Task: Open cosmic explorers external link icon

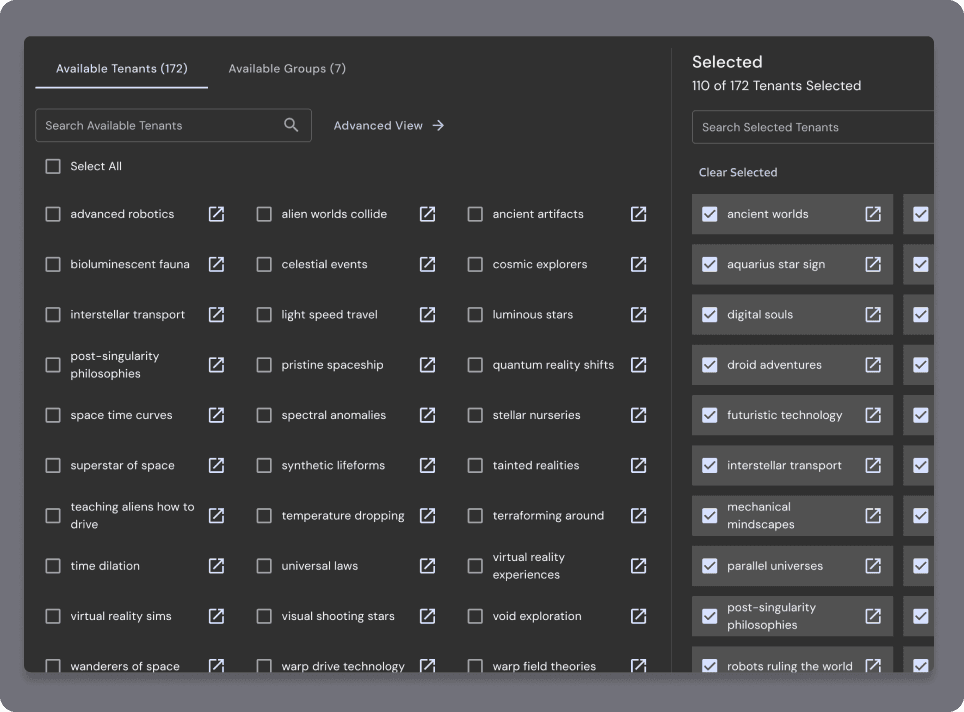Action: [x=639, y=264]
